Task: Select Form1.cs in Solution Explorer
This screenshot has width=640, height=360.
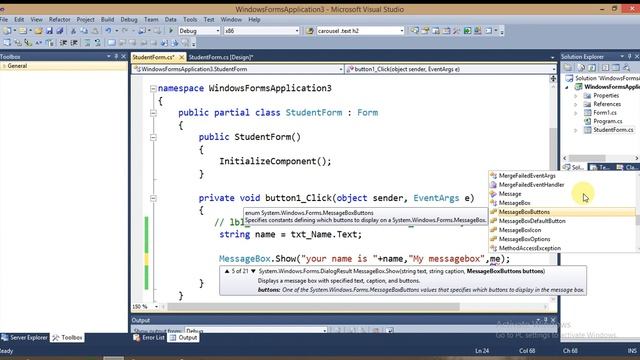Action: [605, 113]
